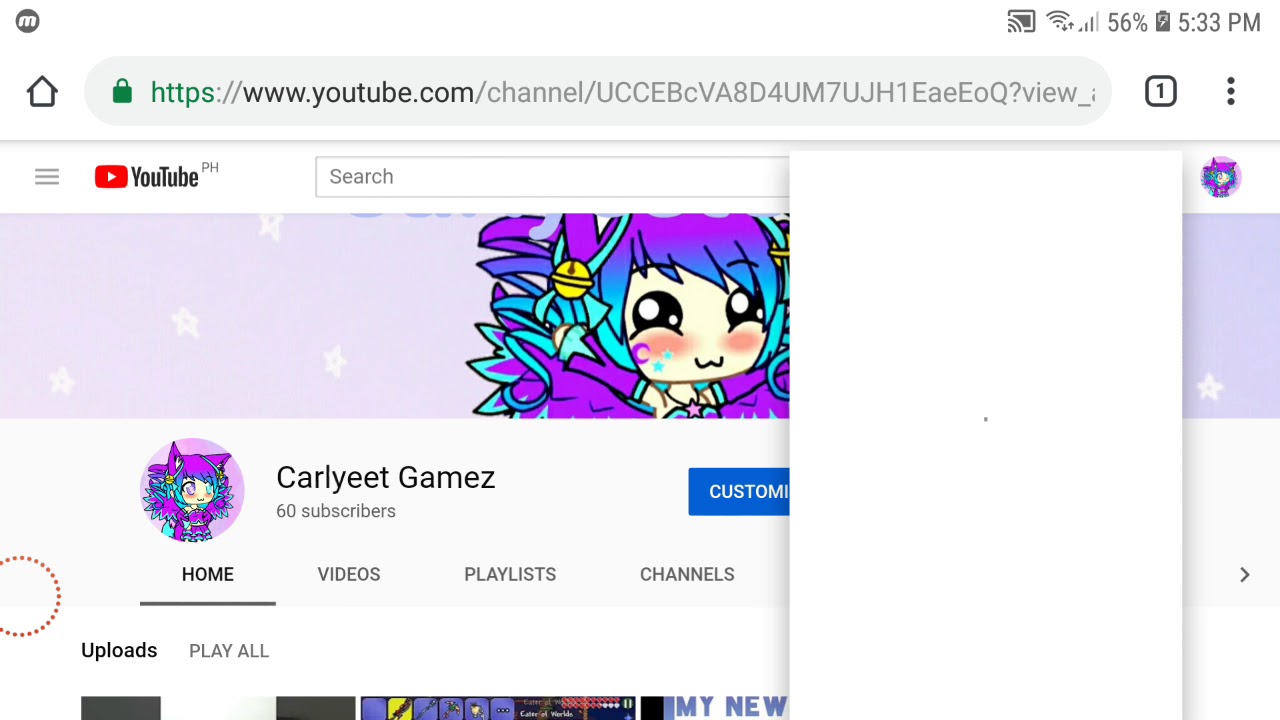Switch to the VIDEOS tab
The height and width of the screenshot is (720, 1280).
click(349, 574)
